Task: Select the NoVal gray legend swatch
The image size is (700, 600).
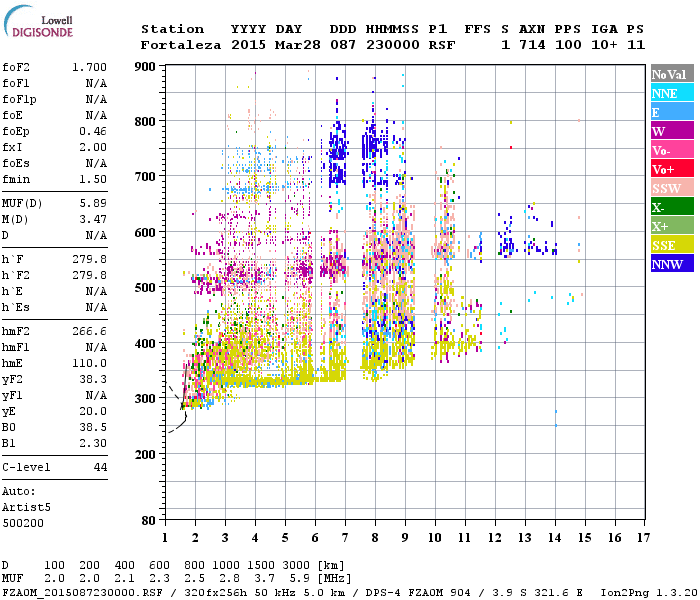Action: pos(672,74)
